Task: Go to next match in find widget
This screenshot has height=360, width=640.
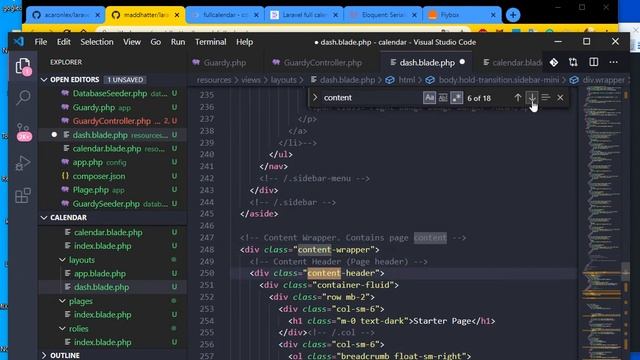Action: (x=532, y=98)
